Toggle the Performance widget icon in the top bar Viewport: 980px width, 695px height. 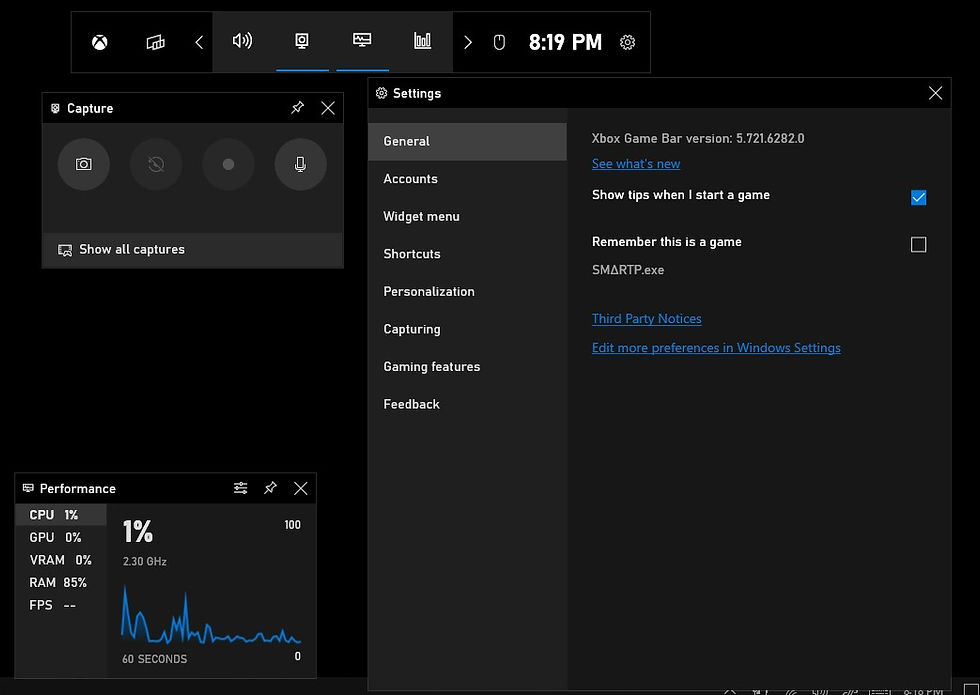coord(362,41)
